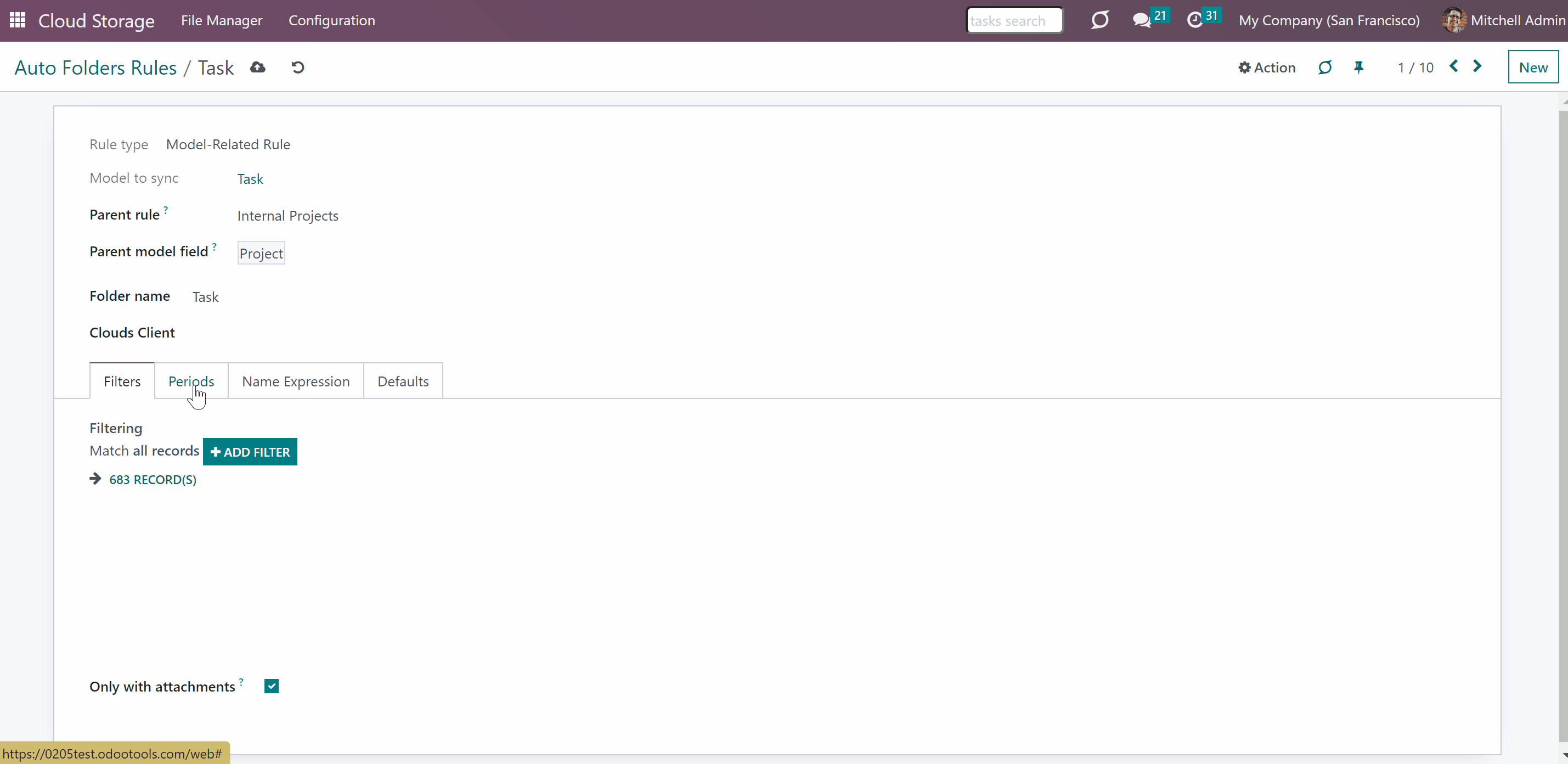Image resolution: width=1568 pixels, height=764 pixels.
Task: Click Model-Related Rule type value
Action: (x=228, y=144)
